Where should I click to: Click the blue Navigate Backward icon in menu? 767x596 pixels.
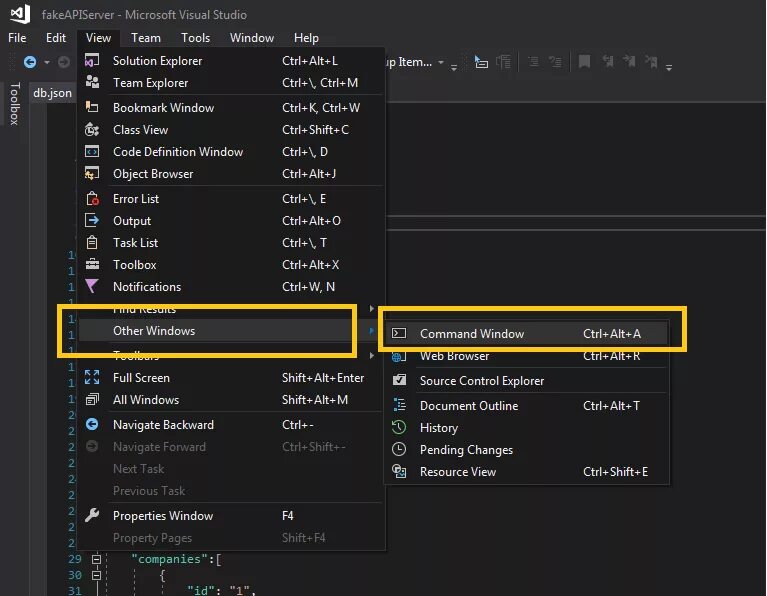tap(92, 424)
